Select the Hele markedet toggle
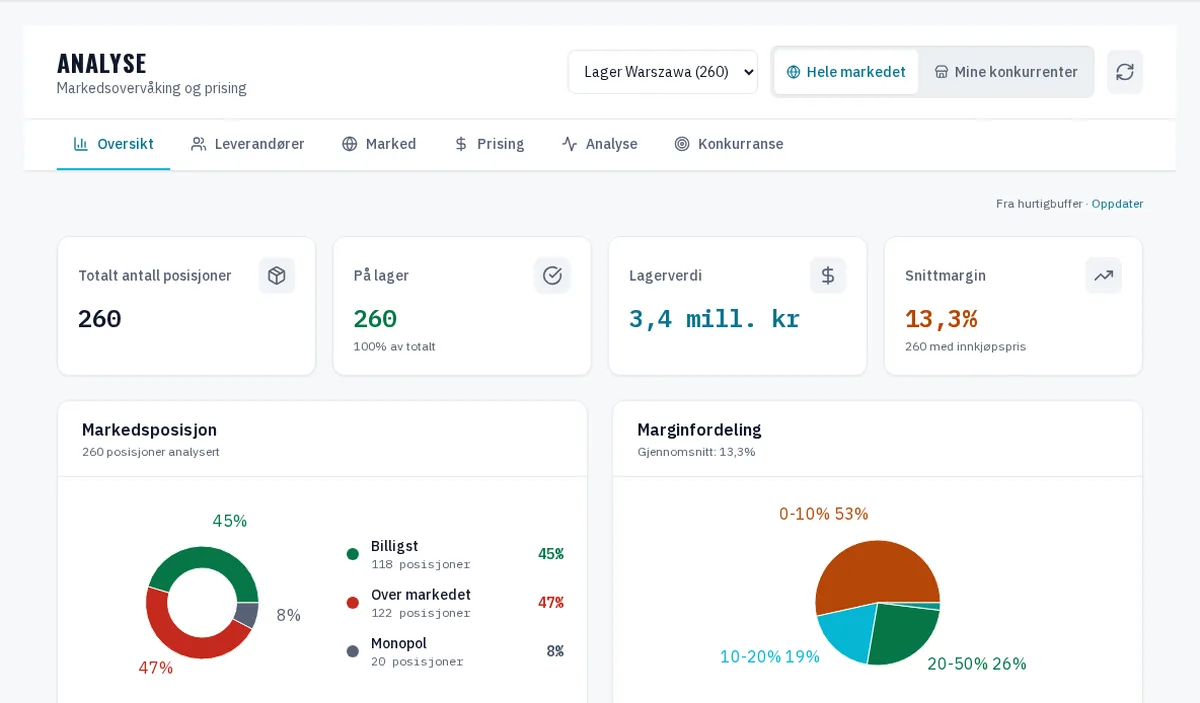1200x703 pixels. coord(846,72)
